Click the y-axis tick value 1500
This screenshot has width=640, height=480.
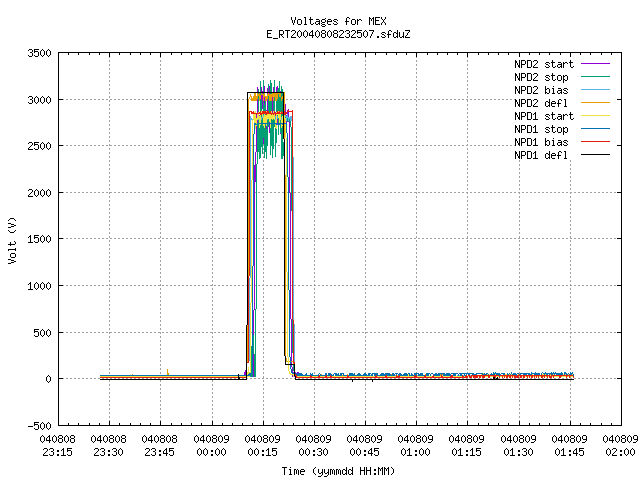(40, 239)
